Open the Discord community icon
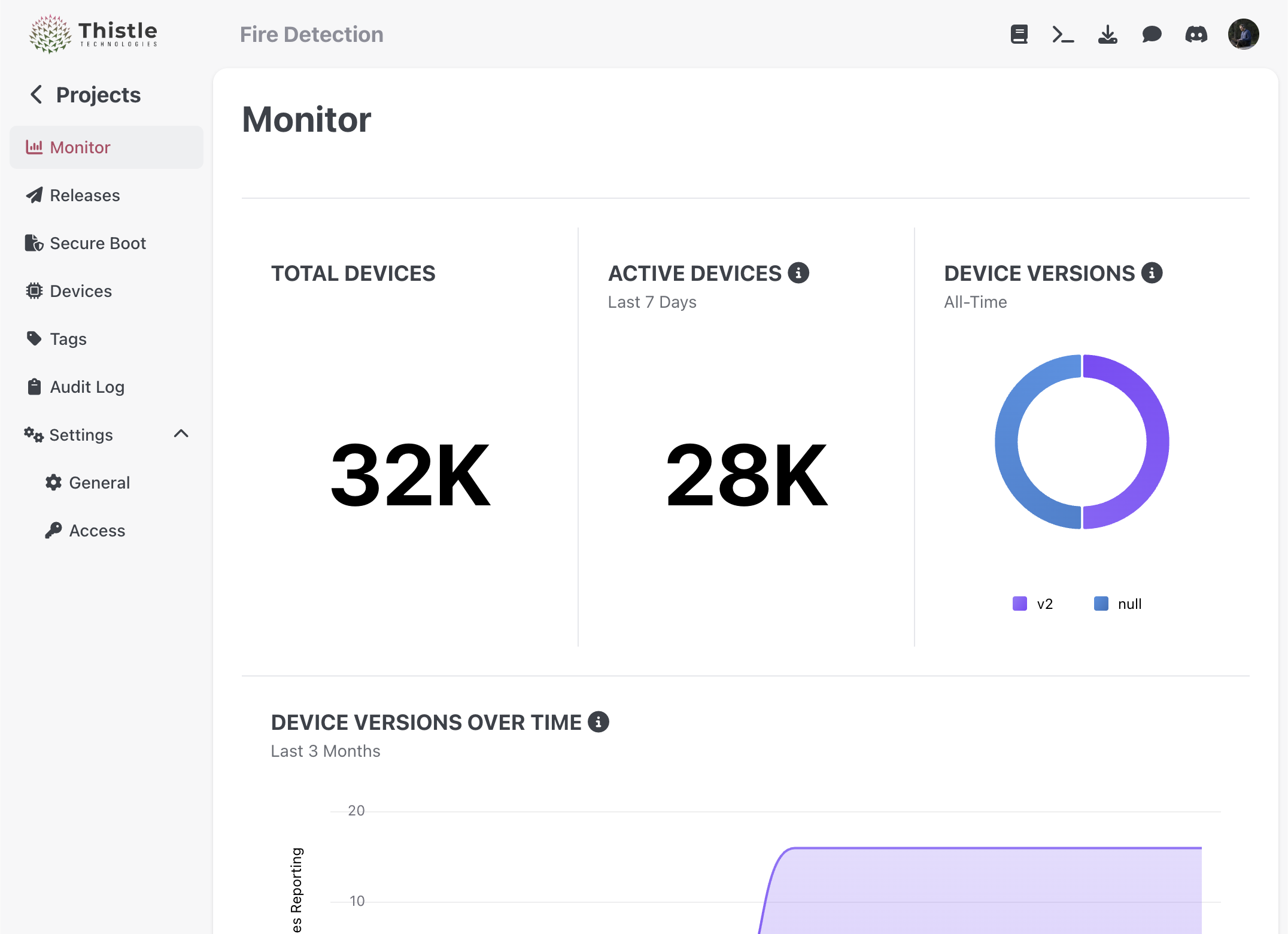Screen dimensions: 1288x934 click(x=1196, y=34)
